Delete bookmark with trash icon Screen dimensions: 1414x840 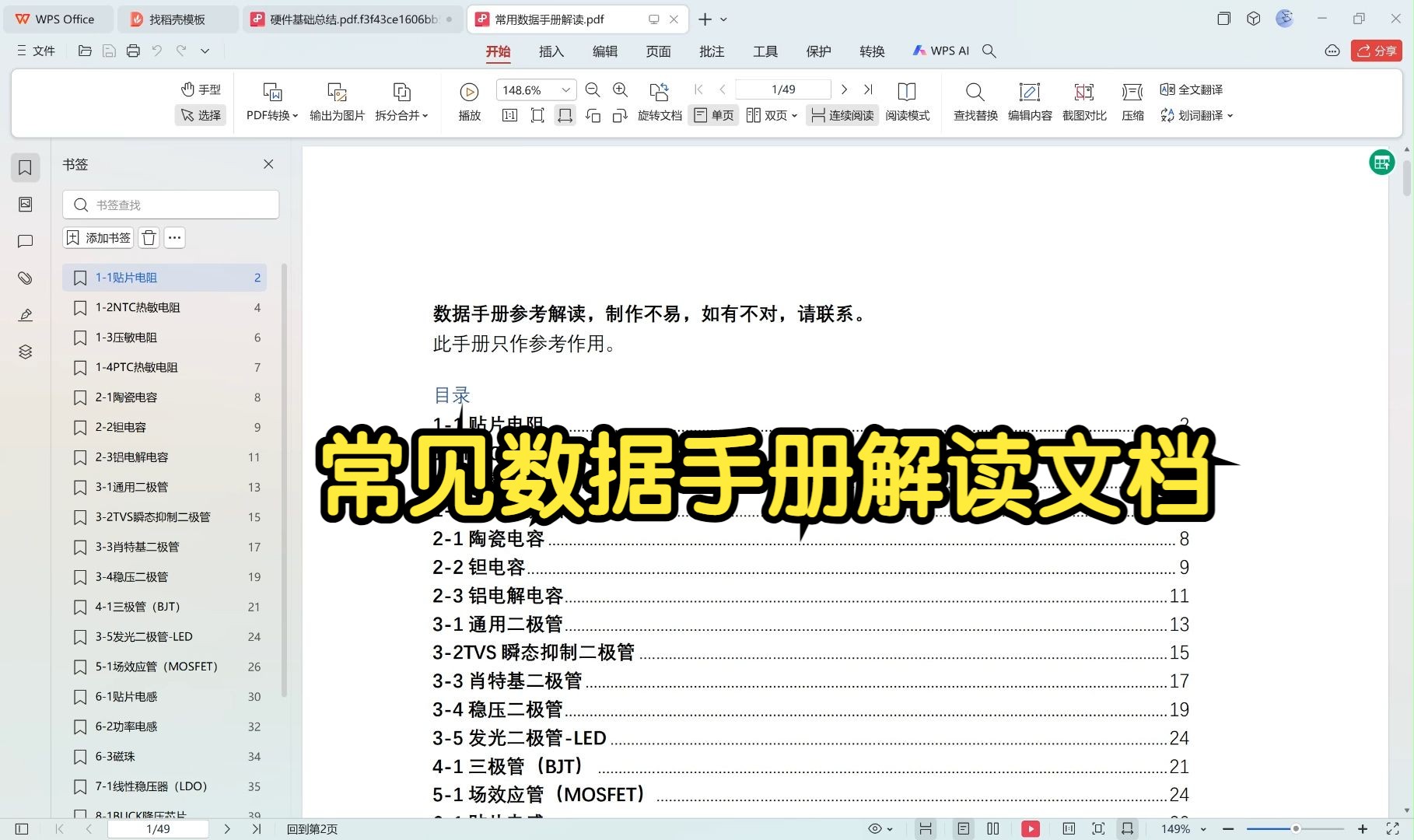click(x=149, y=238)
